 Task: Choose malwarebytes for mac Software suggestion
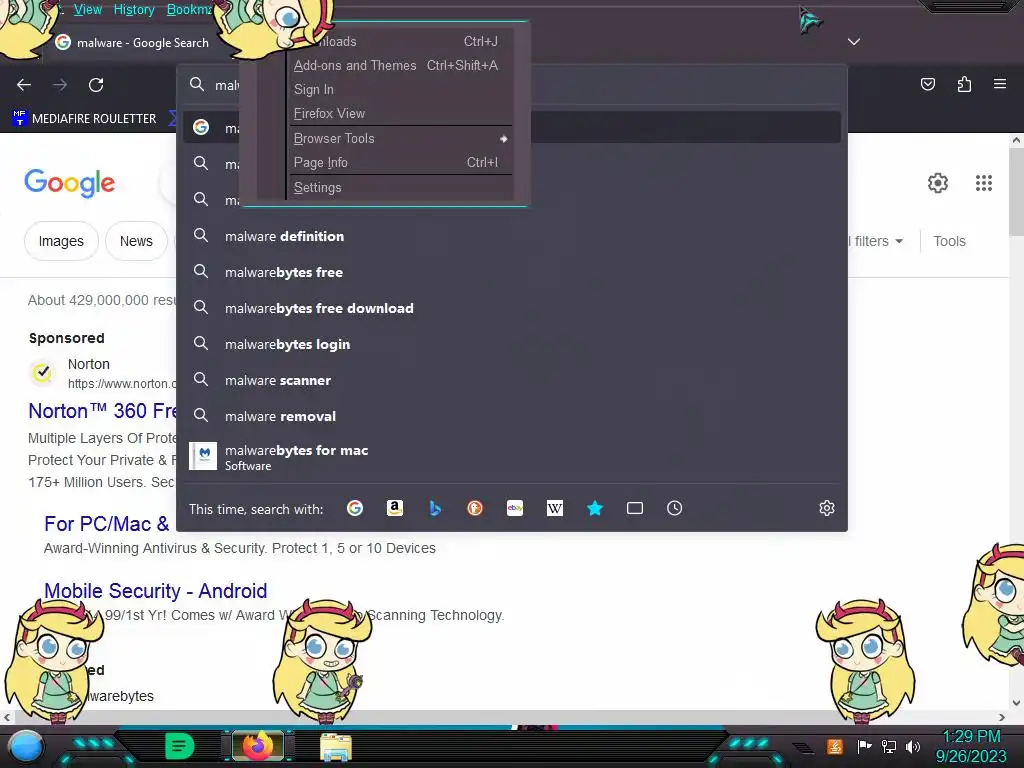click(x=512, y=456)
